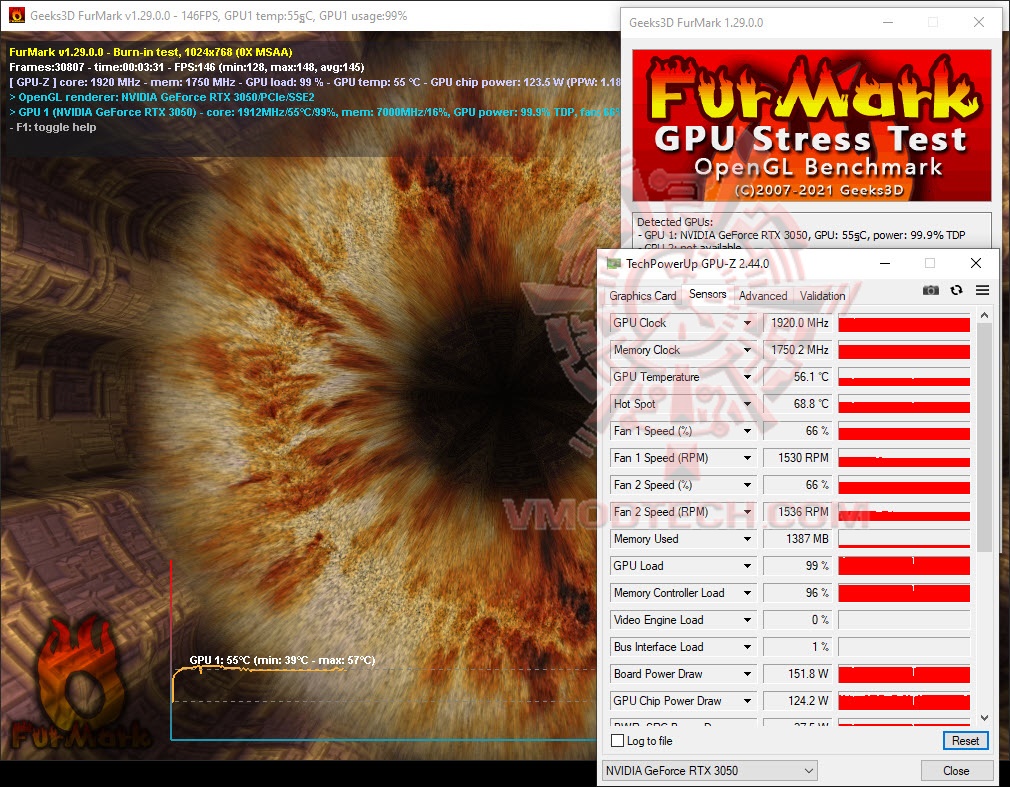
Task: Select the Validation tab
Action: [x=821, y=295]
